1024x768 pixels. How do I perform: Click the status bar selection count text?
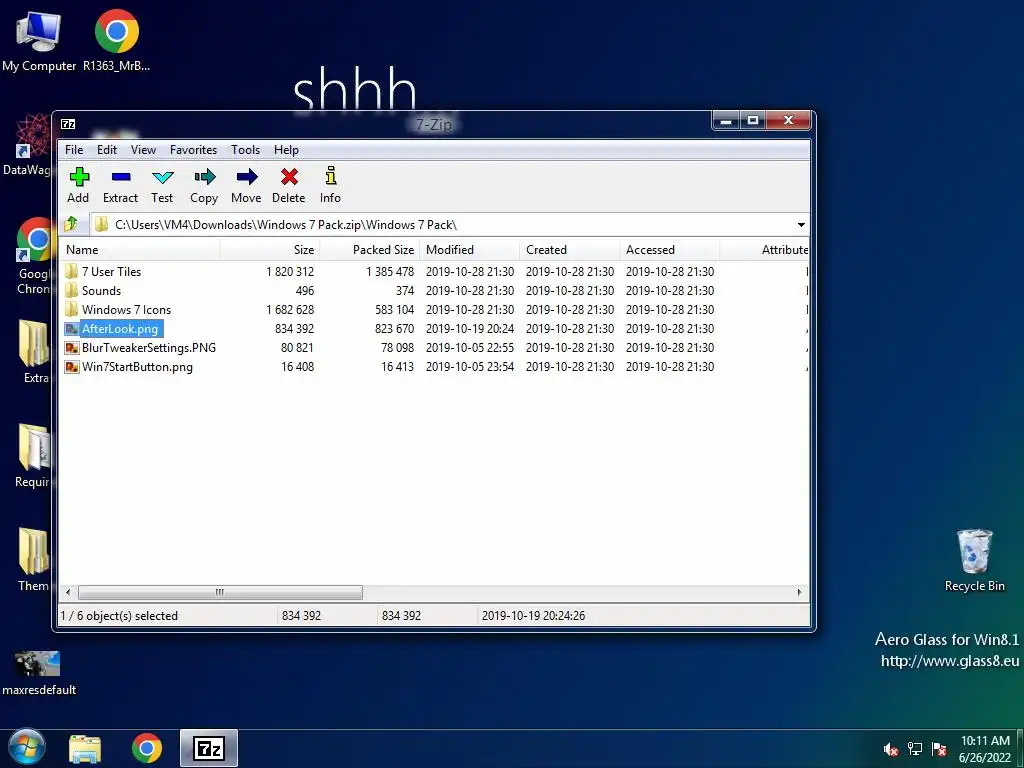click(x=119, y=615)
